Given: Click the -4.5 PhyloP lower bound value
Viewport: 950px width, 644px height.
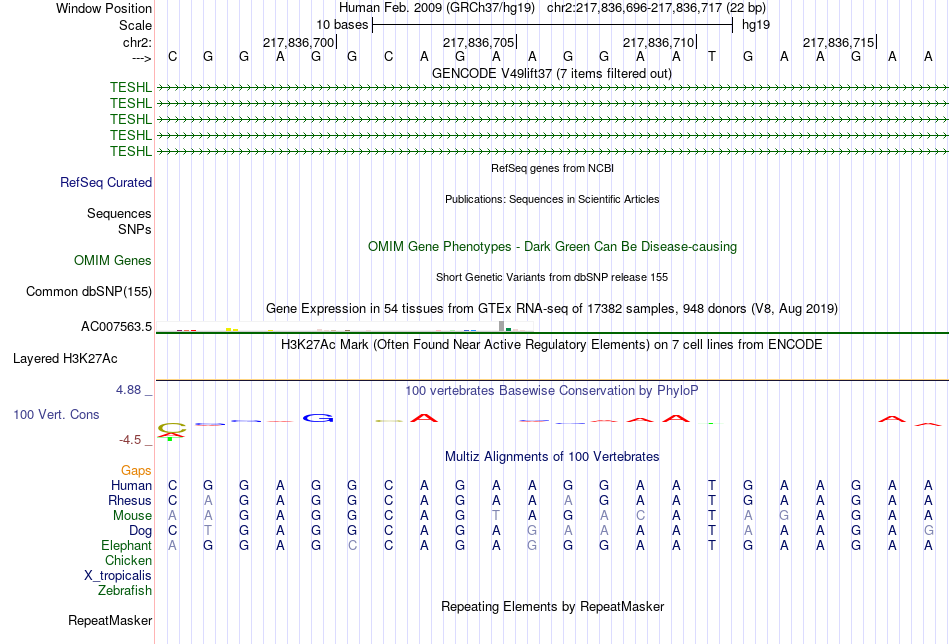Looking at the screenshot, I should click(130, 440).
